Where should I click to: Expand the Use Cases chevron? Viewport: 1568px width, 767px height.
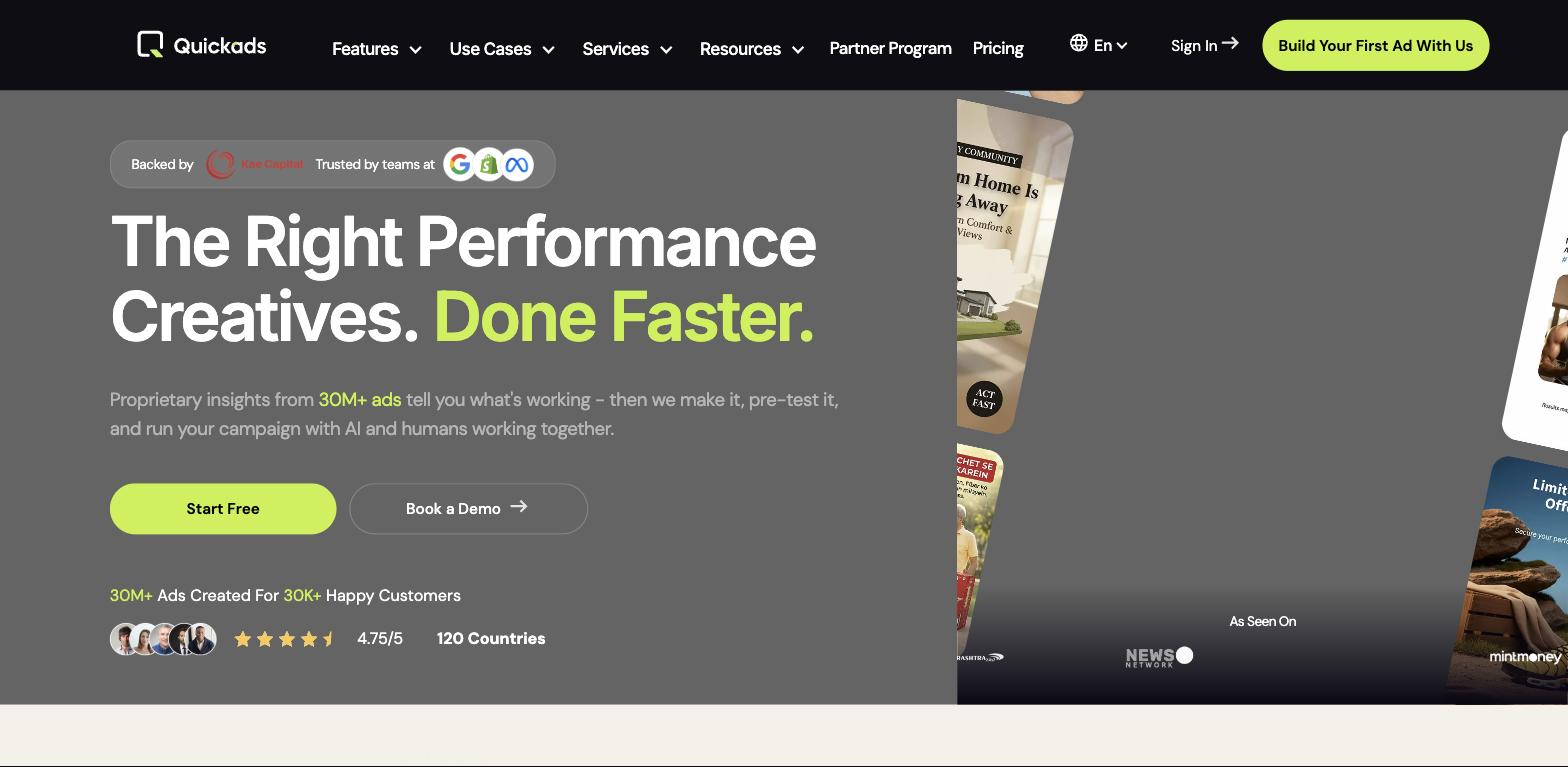click(x=548, y=49)
